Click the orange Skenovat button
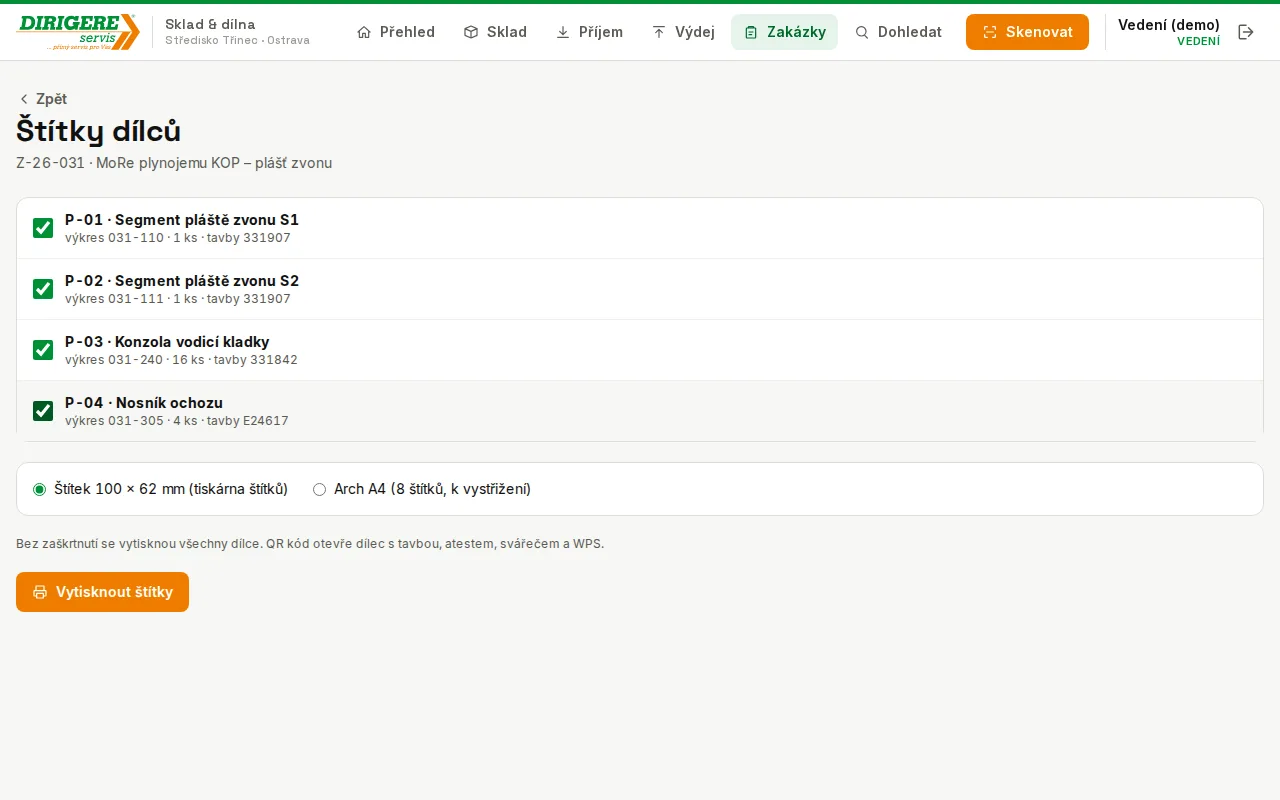 tap(1027, 32)
